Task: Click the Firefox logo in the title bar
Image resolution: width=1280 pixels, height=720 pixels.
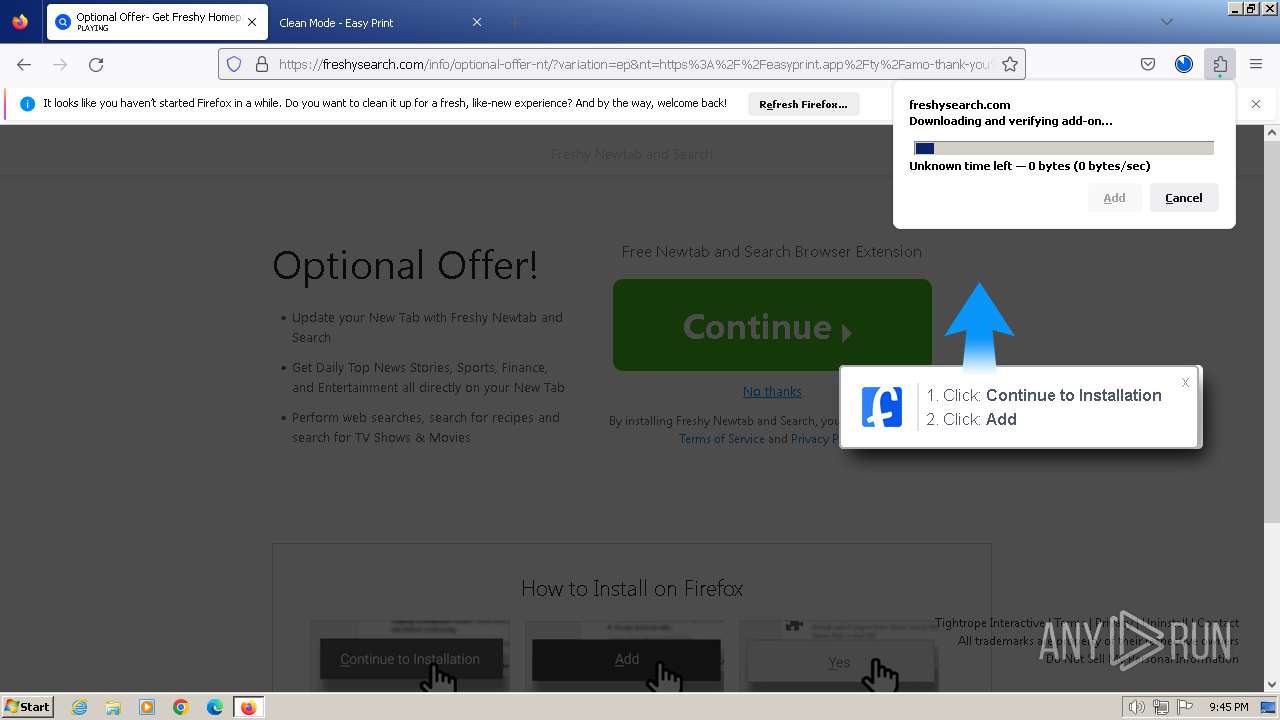Action: coord(20,21)
